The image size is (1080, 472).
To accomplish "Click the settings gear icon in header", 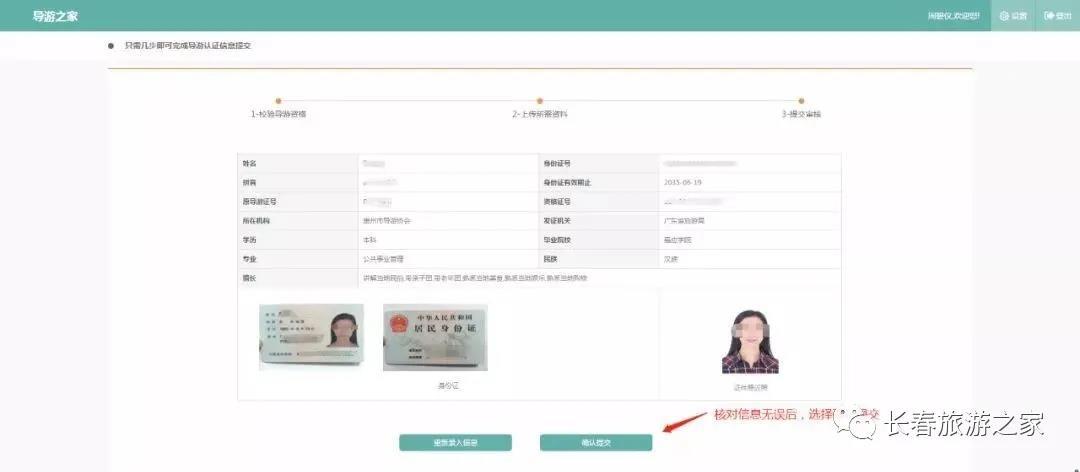I will [x=1004, y=16].
